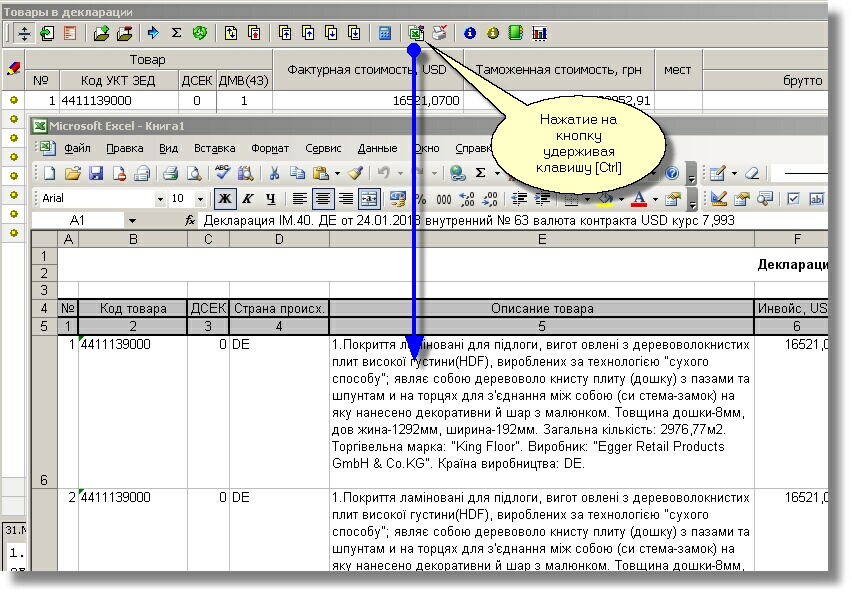Image resolution: width=852 pixels, height=595 pixels.
Task: Click the printer icon in declaration toolbar
Action: [439, 33]
